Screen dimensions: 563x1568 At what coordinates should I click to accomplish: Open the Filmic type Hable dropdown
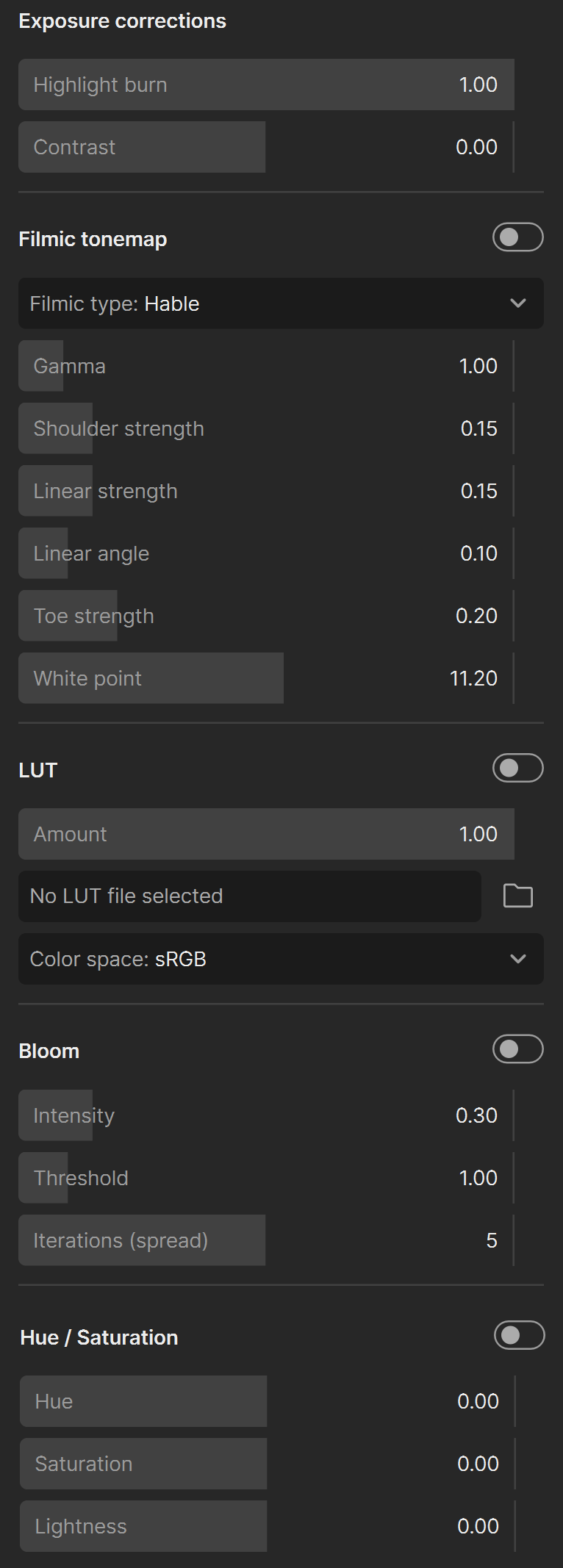(x=281, y=303)
